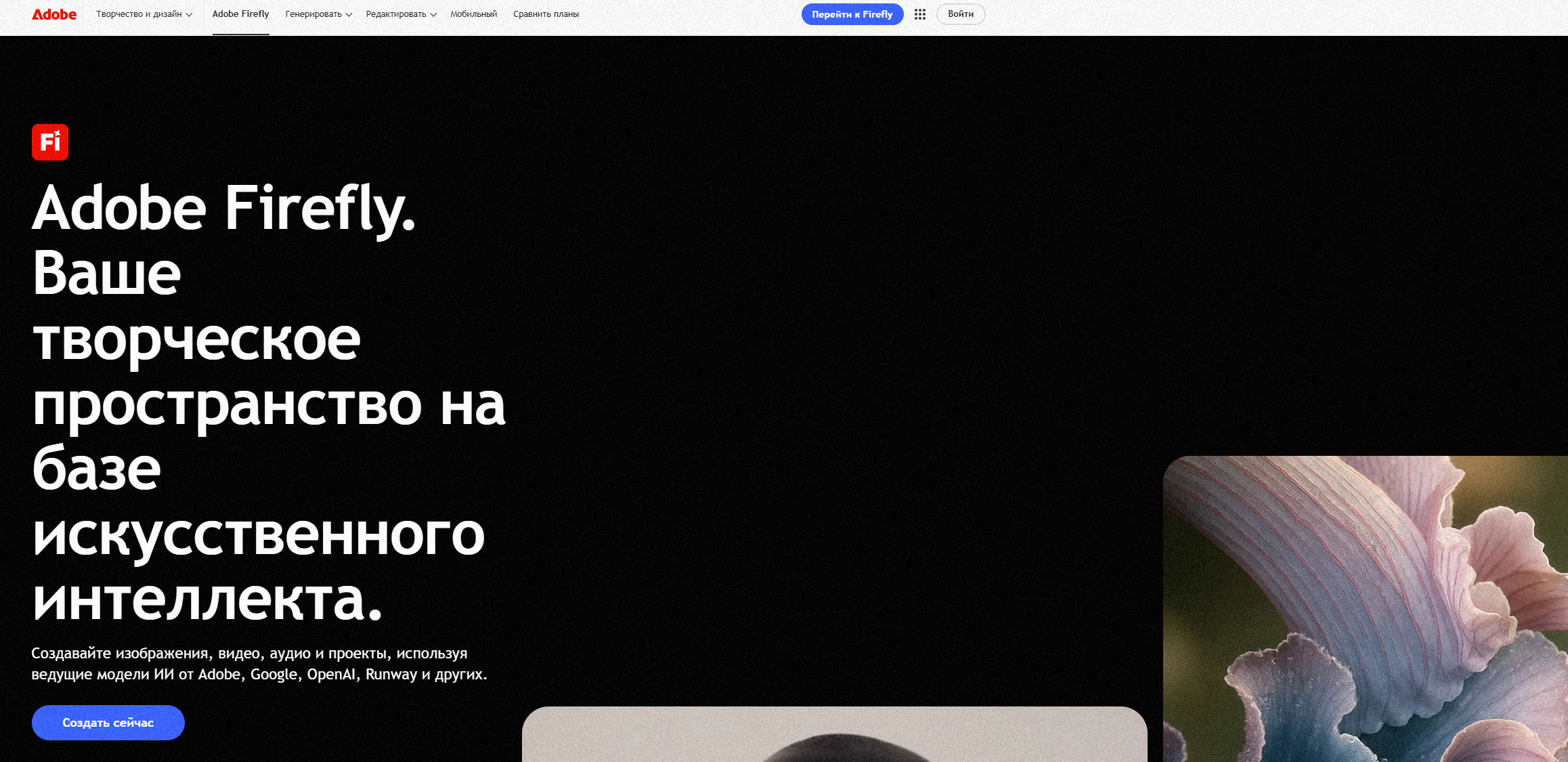Click the iris flower image

[1366, 609]
